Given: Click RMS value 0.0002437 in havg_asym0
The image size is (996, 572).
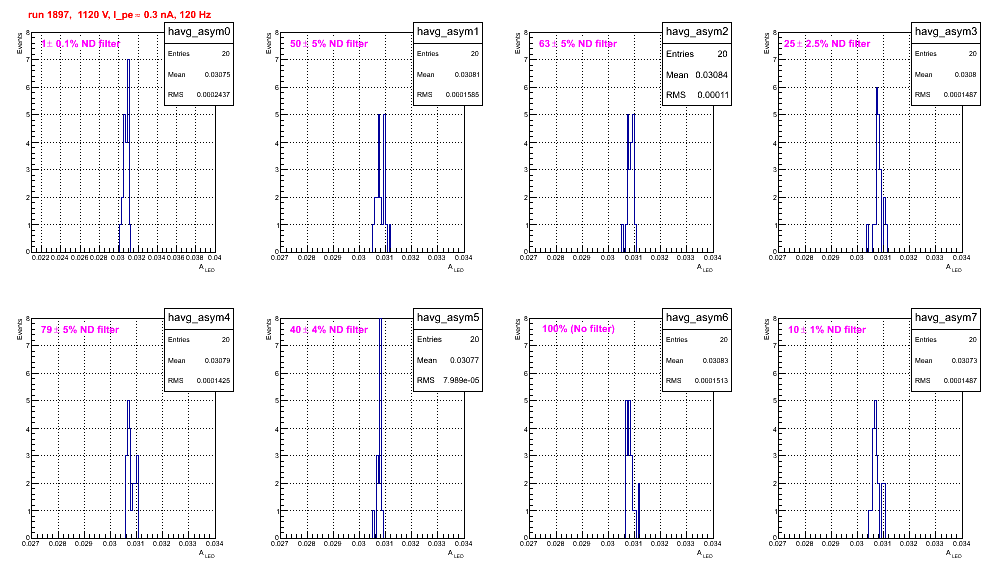Looking at the screenshot, I should click(213, 95).
